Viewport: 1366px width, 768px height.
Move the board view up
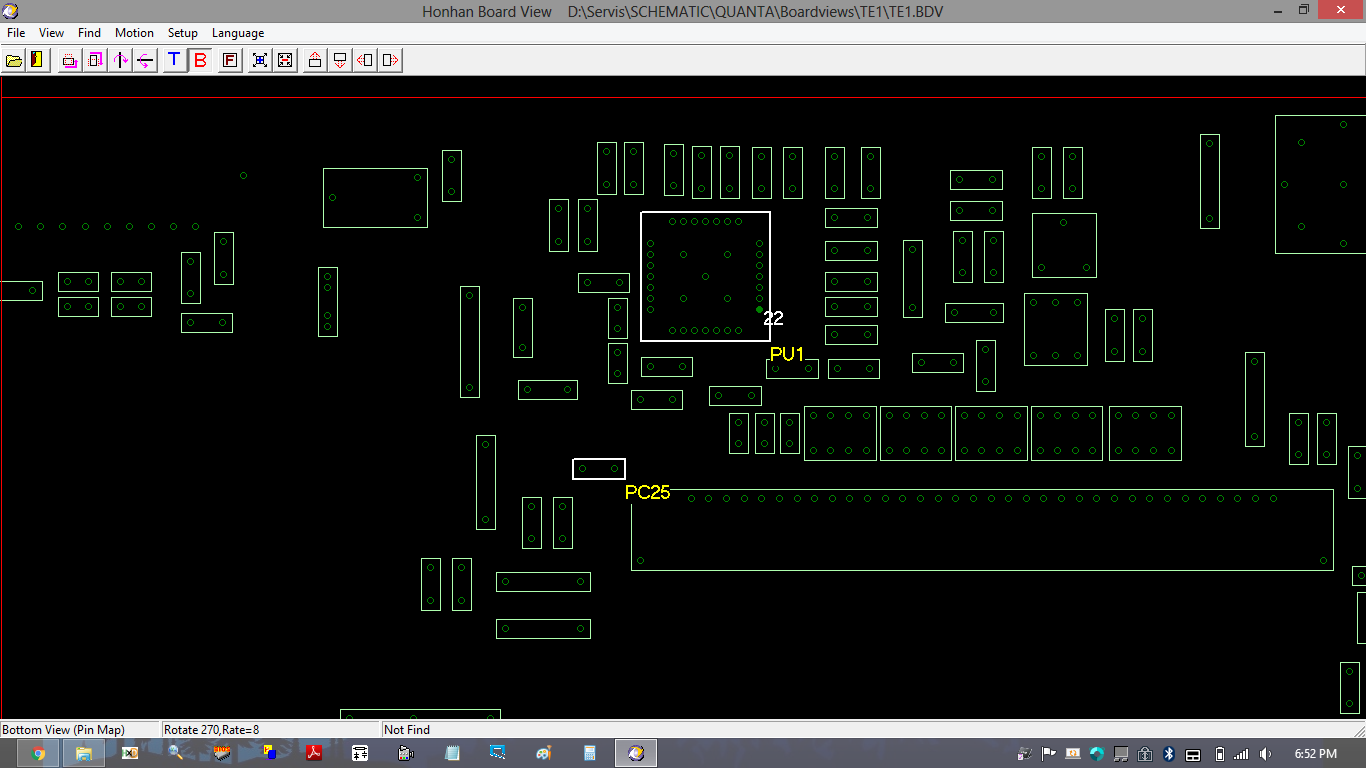[315, 60]
